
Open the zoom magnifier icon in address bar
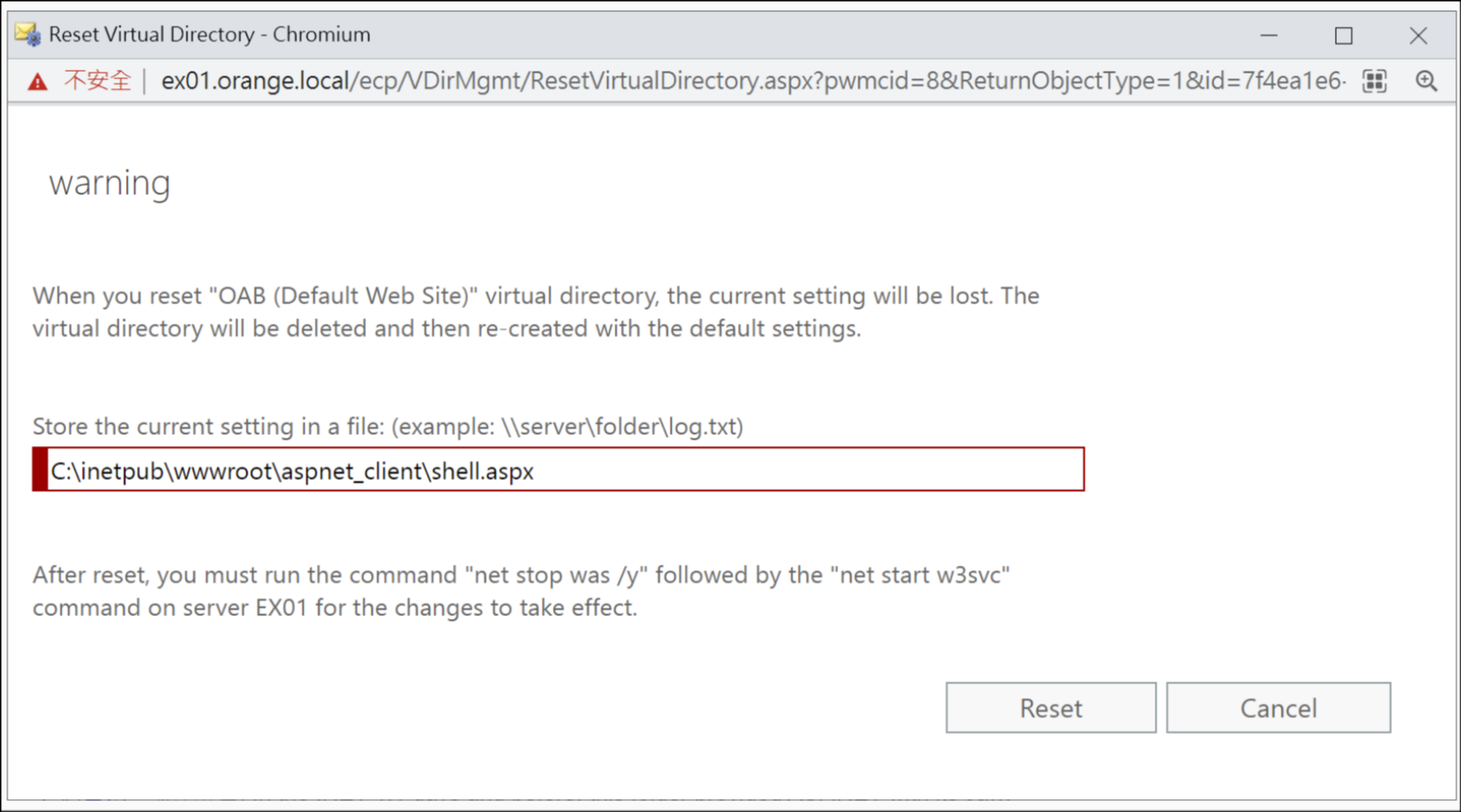tap(1426, 81)
